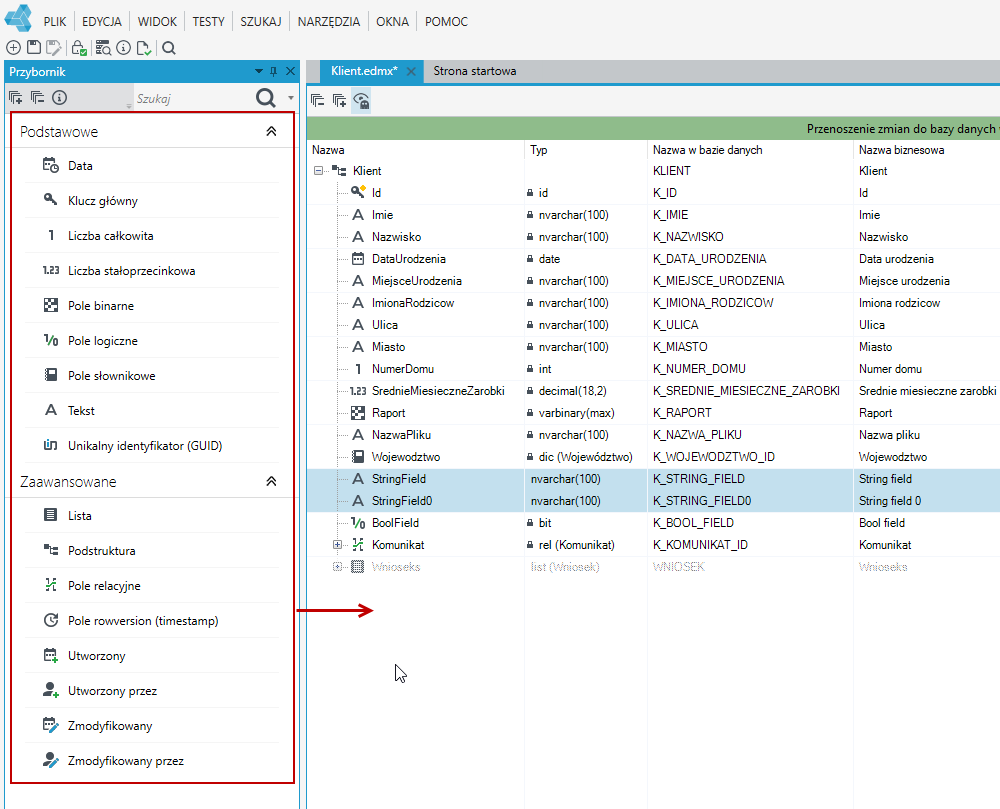Click the new file plus icon in toolbar

pos(13,48)
